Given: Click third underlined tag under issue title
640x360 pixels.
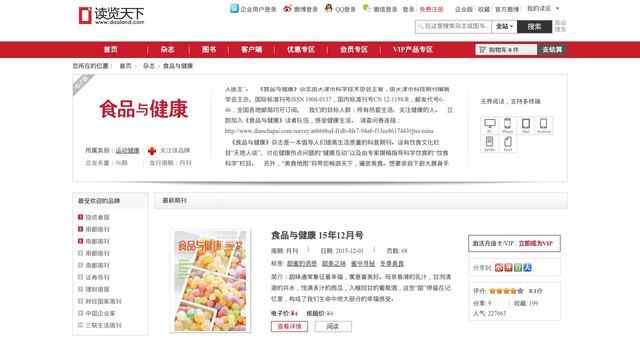Looking at the screenshot, I should (x=363, y=264).
